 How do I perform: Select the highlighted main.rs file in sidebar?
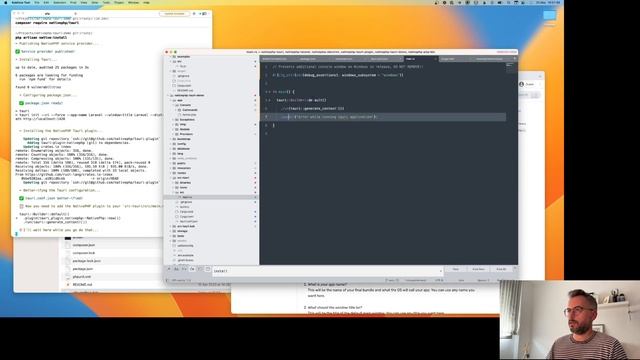[211, 197]
